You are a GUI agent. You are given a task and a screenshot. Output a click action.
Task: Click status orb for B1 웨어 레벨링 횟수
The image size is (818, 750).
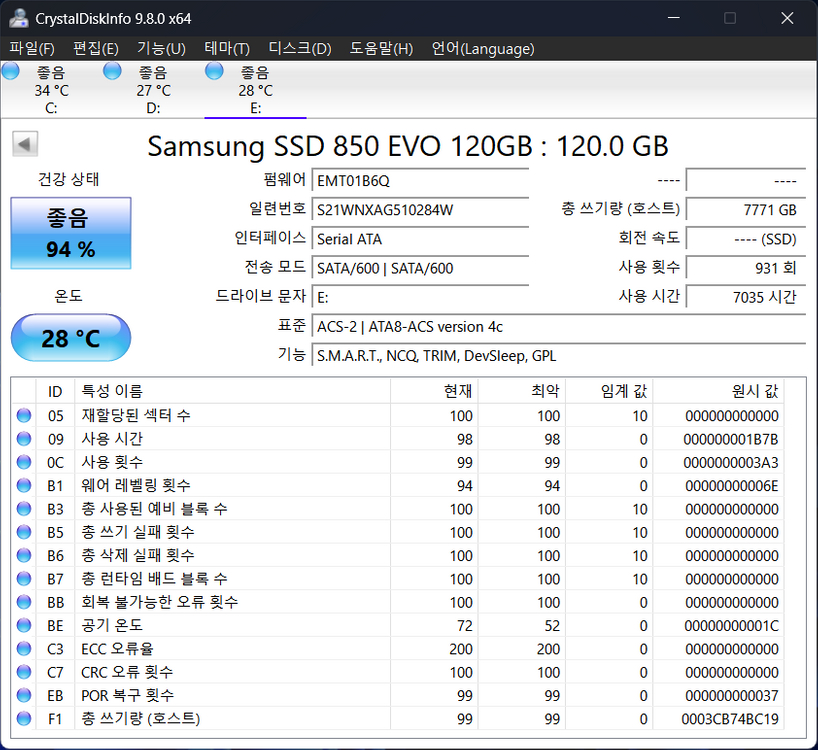coord(24,486)
